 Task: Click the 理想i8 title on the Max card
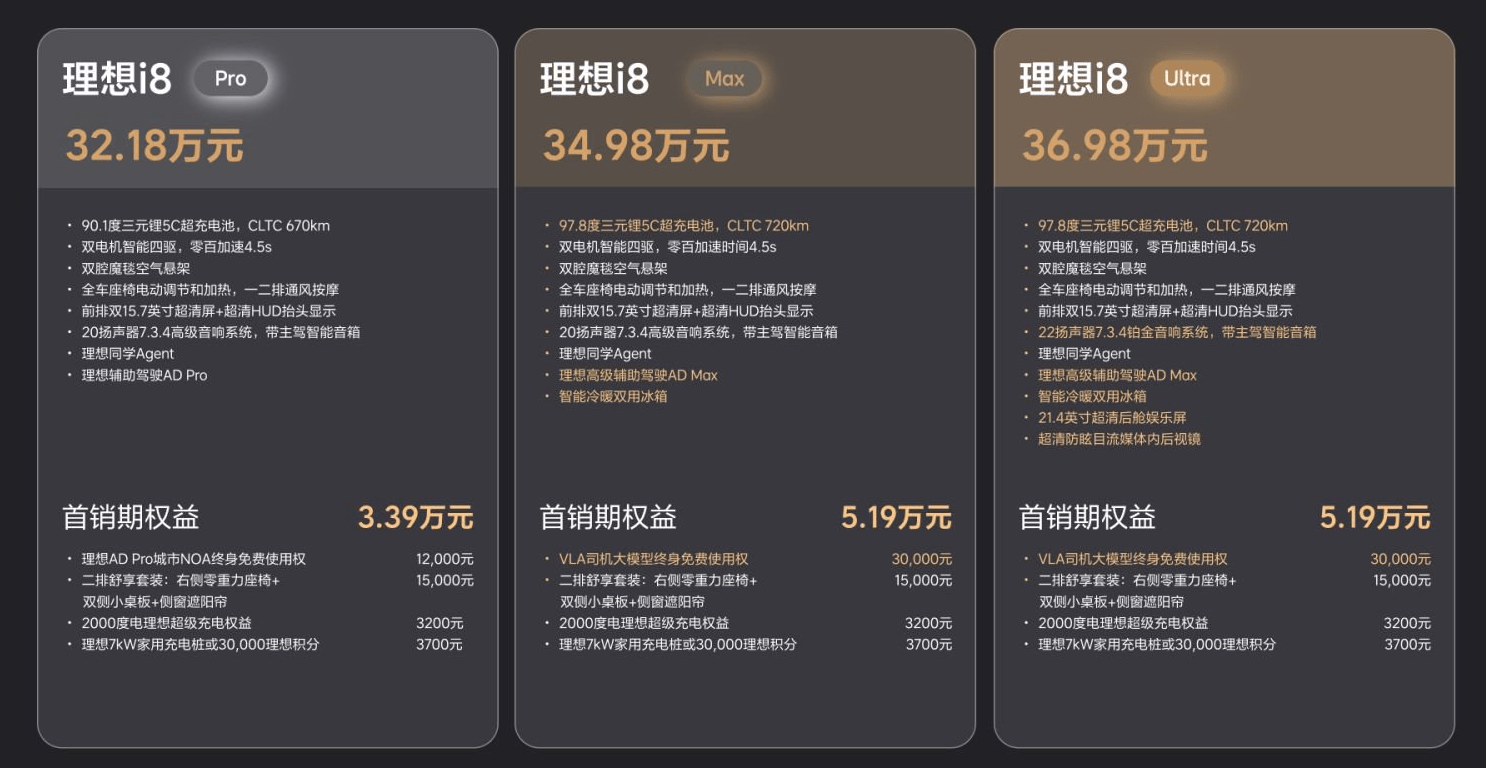tap(595, 79)
